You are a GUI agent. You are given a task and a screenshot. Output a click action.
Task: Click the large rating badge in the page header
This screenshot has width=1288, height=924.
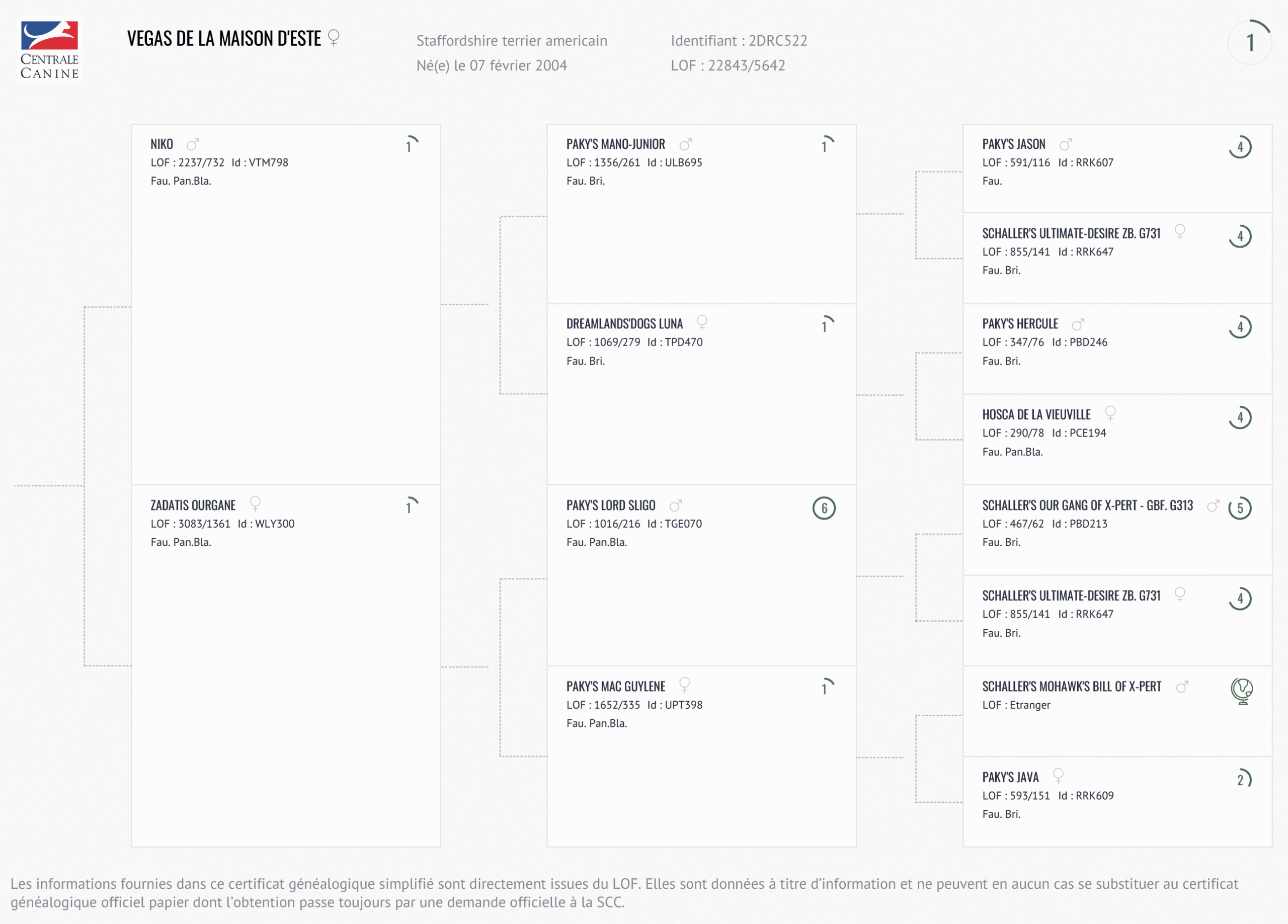point(1249,43)
